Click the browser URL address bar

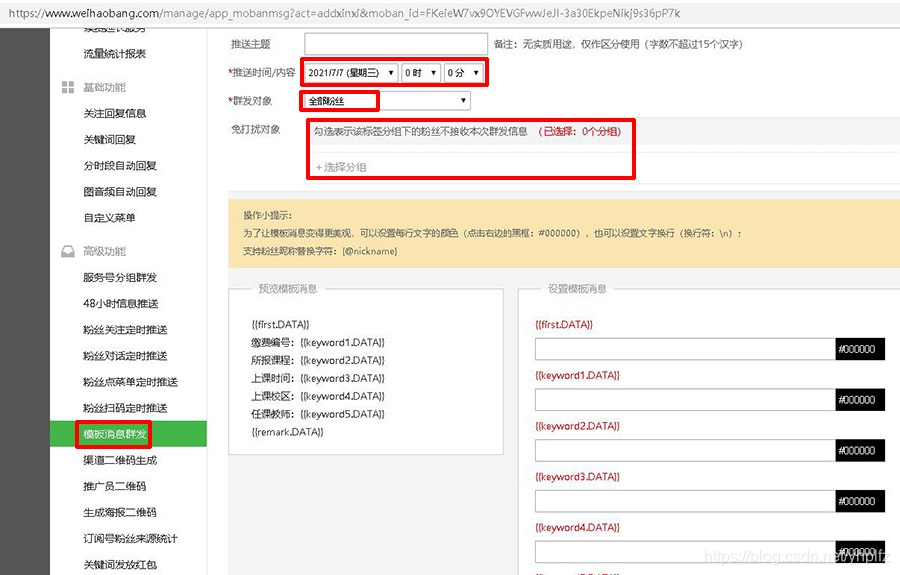pyautogui.click(x=344, y=13)
